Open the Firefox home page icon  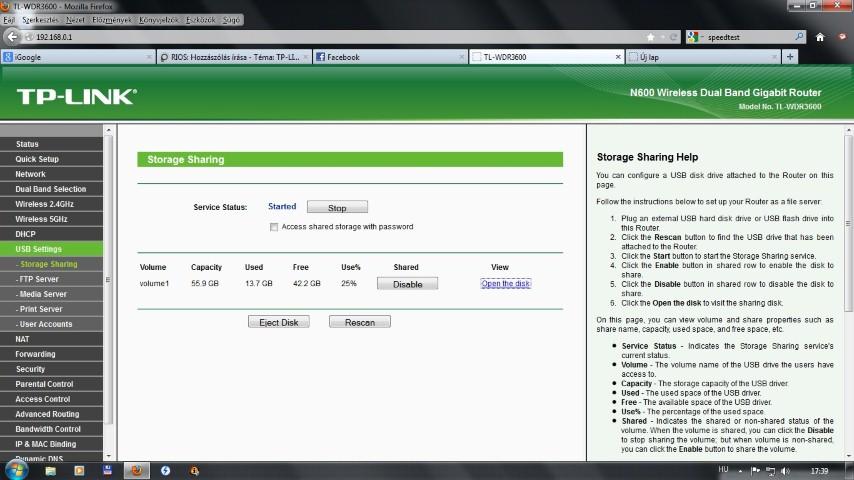coord(820,37)
